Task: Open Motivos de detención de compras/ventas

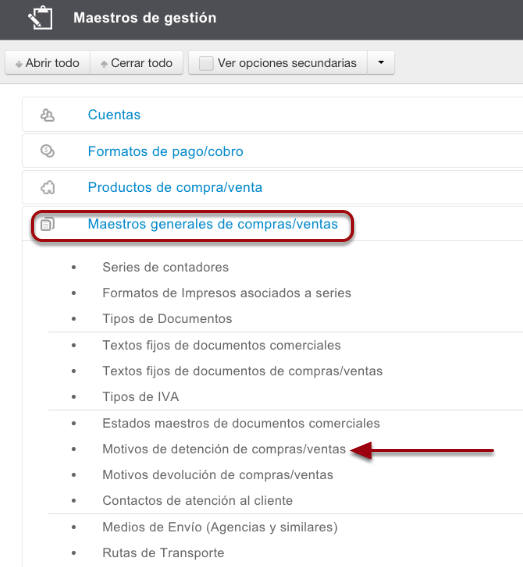Action: pos(224,449)
